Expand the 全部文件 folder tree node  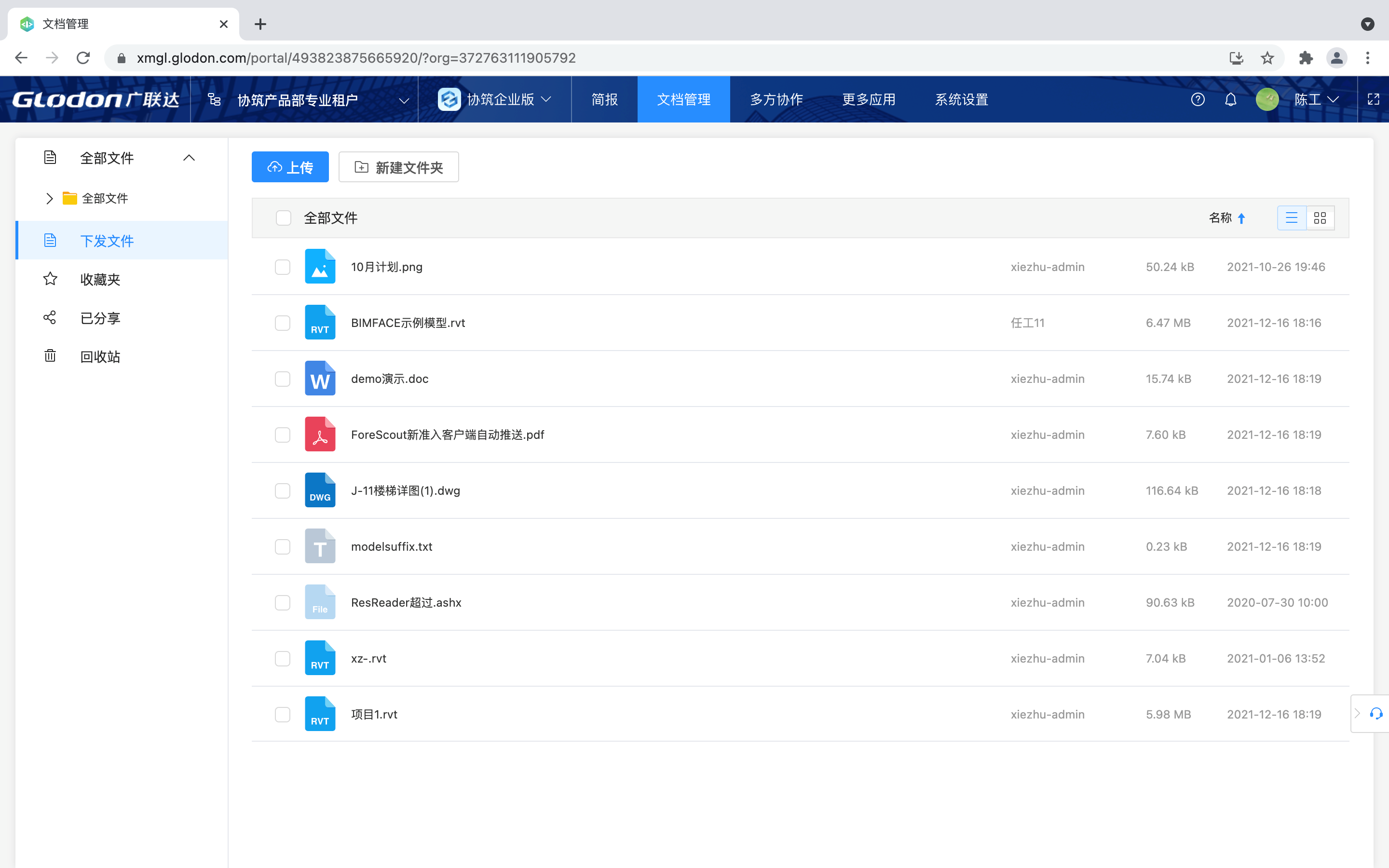click(x=49, y=199)
